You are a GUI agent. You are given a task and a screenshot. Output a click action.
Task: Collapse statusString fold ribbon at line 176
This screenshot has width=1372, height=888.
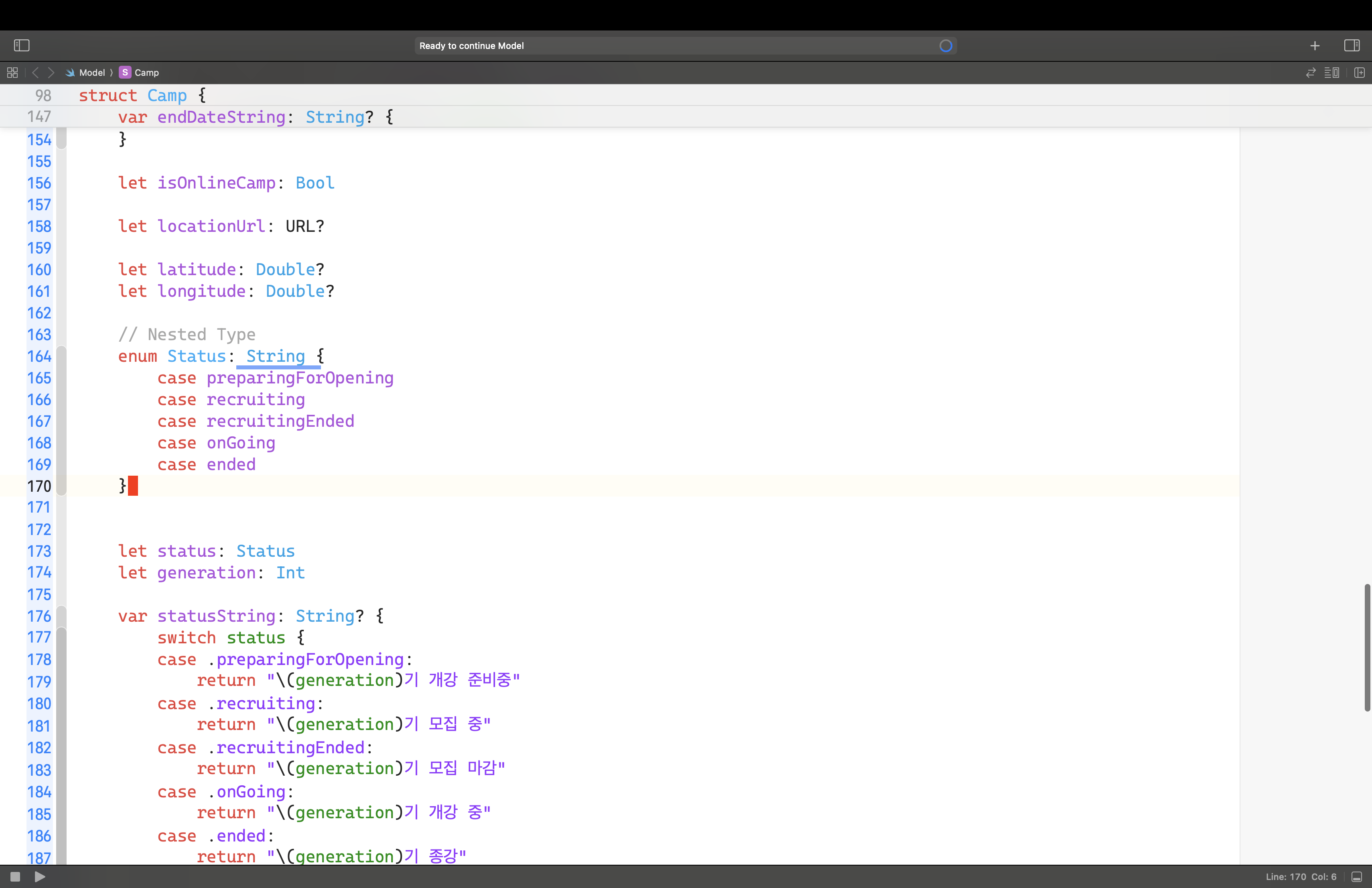61,616
